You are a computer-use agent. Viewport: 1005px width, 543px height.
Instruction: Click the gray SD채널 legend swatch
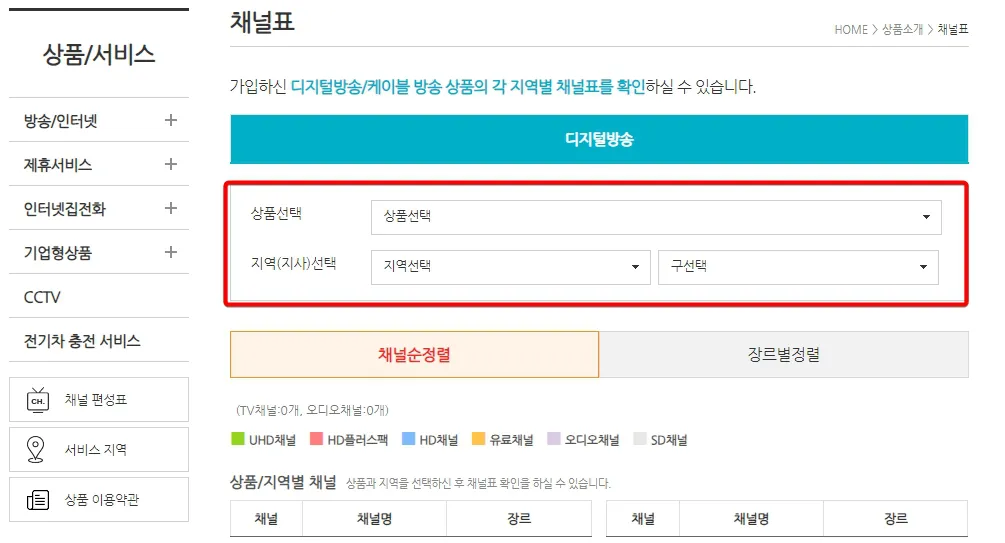(640, 439)
